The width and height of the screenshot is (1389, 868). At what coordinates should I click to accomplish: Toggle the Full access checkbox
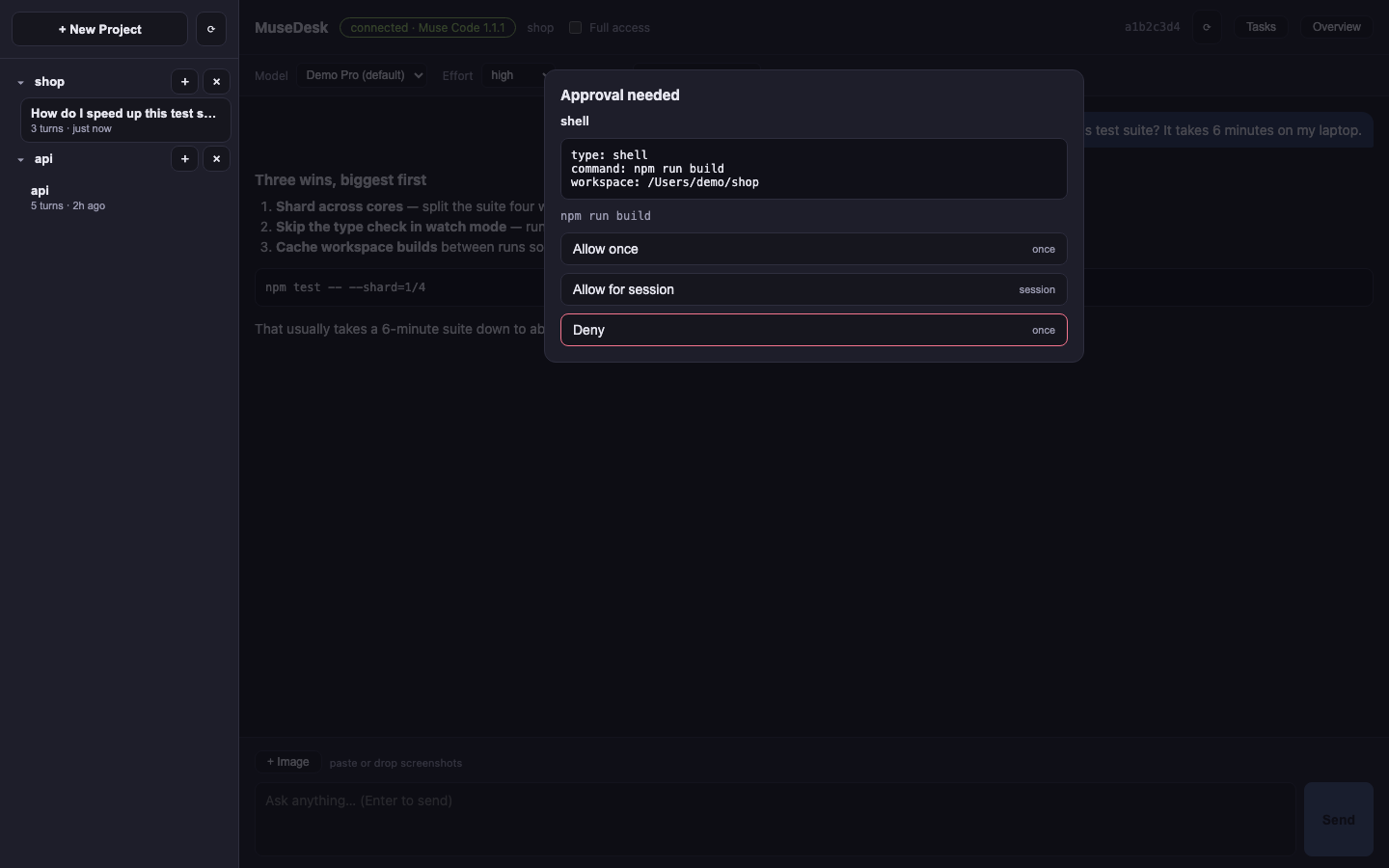tap(576, 27)
